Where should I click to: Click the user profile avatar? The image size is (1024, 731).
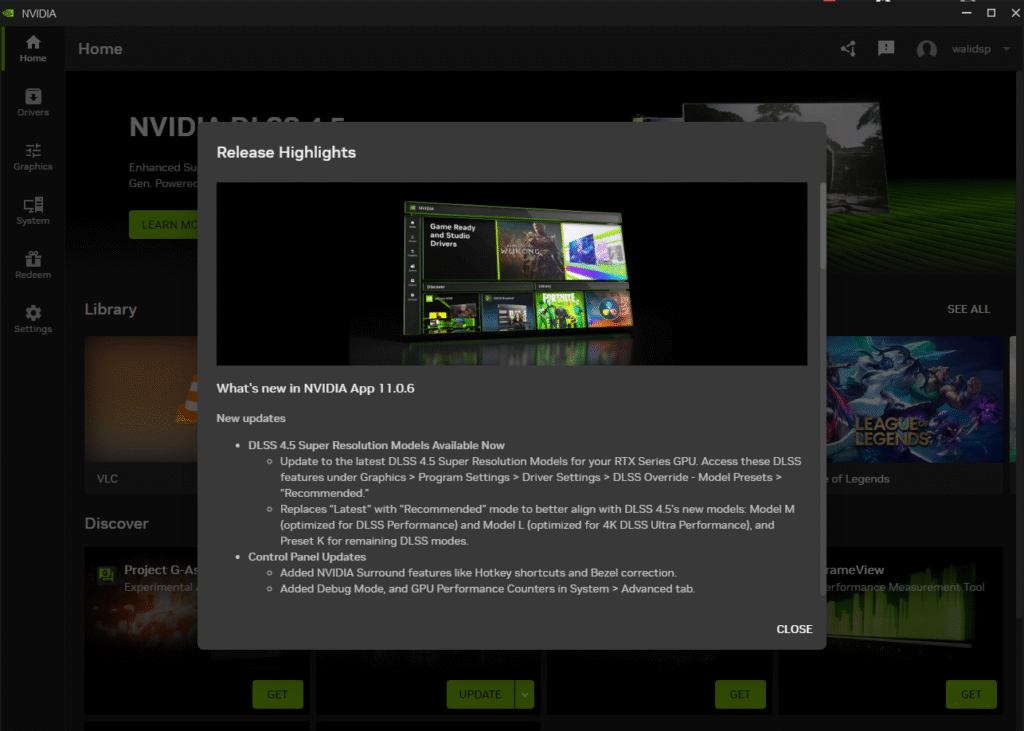pos(927,49)
